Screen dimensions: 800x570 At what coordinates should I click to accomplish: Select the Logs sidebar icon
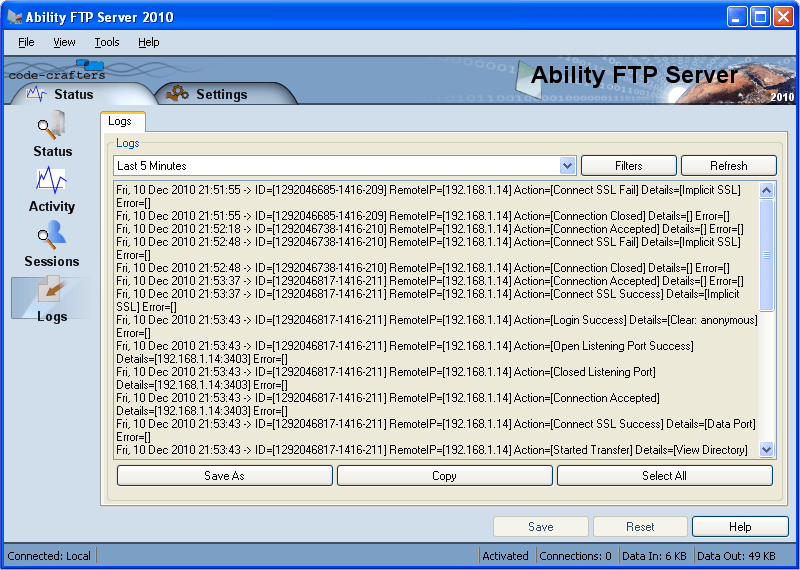[52, 299]
